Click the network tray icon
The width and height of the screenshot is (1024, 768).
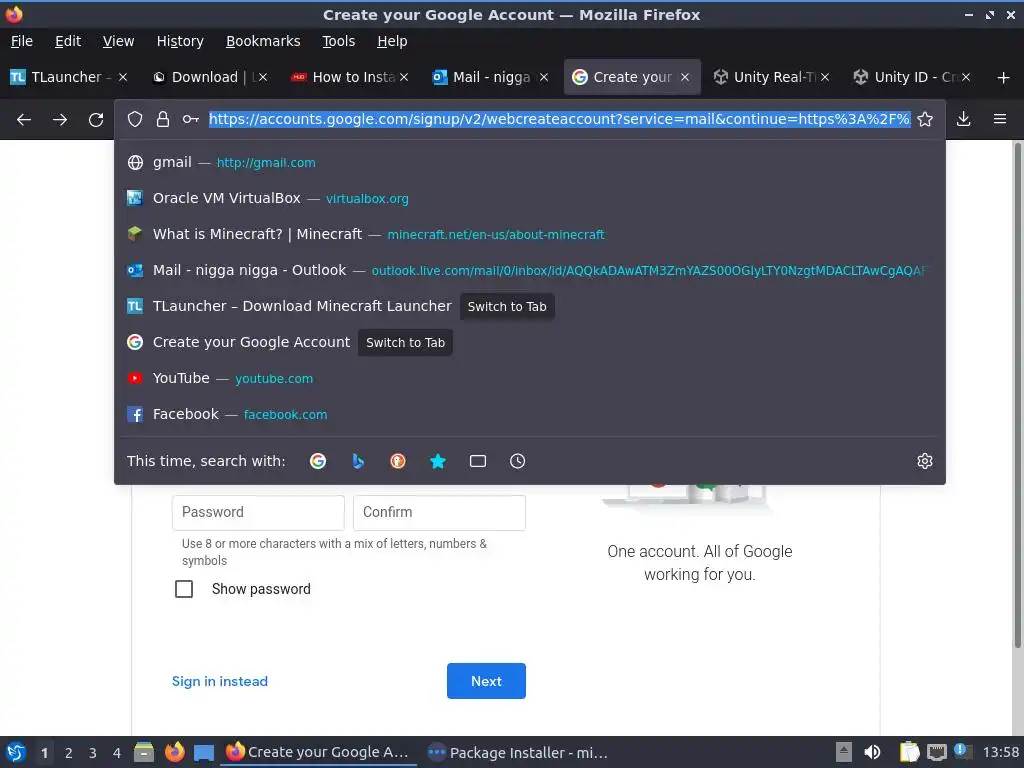click(936, 752)
